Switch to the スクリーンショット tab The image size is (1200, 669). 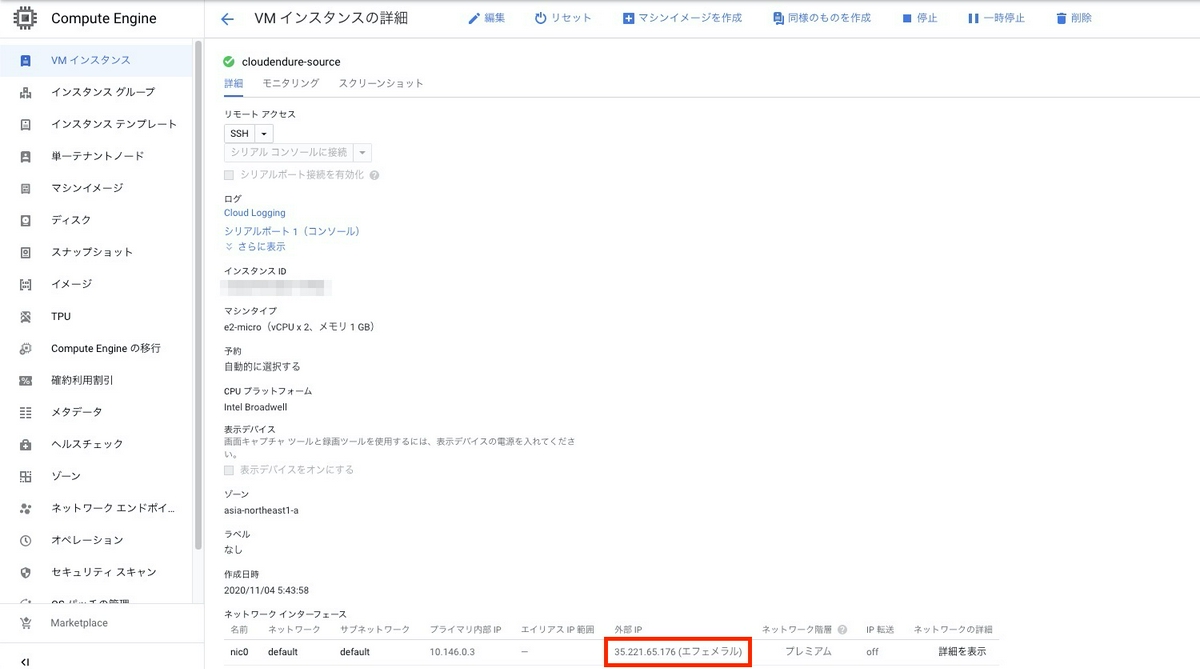coord(381,83)
